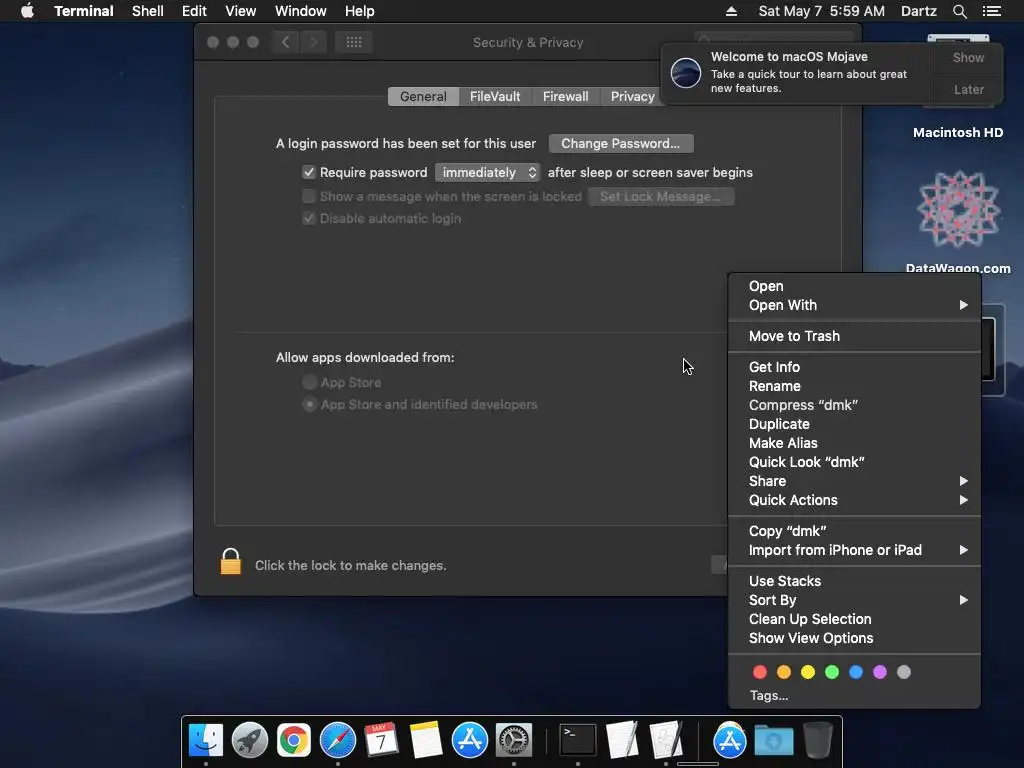Open the Apple menu
Viewport: 1024px width, 768px height.
click(x=27, y=11)
